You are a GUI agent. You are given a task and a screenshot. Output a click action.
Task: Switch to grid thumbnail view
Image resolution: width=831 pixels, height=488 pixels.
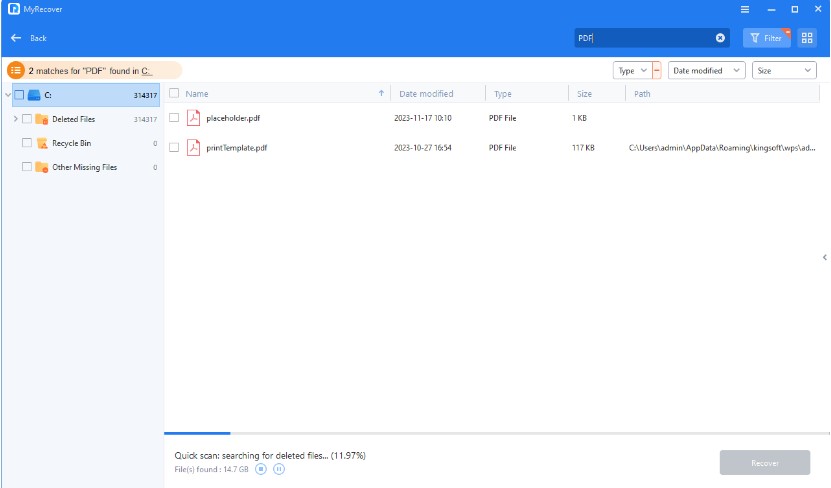[807, 38]
